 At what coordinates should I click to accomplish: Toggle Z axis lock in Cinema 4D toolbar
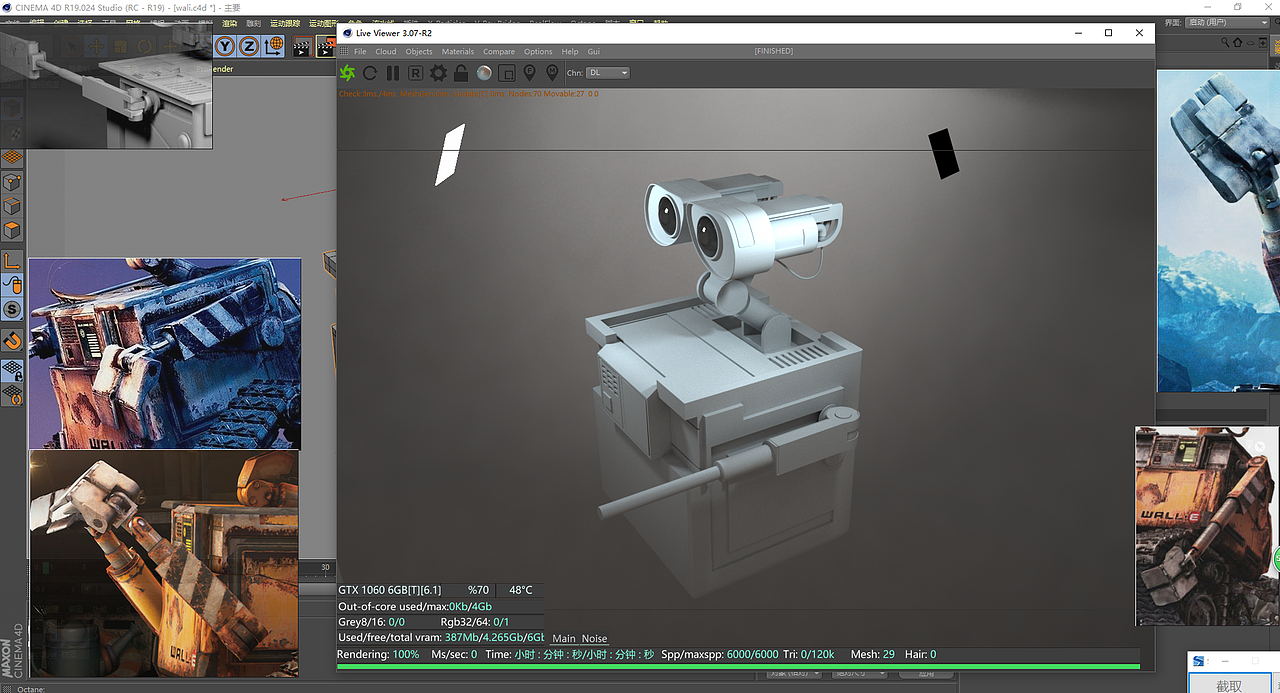pos(248,45)
